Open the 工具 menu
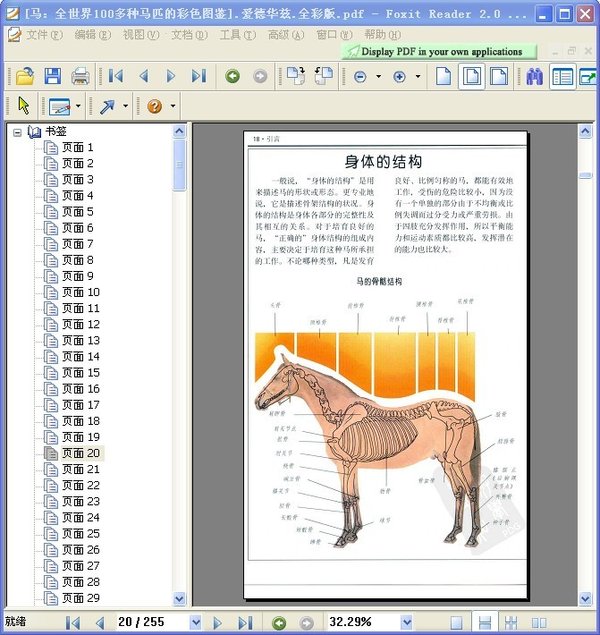Viewport: 600px width, 635px height. click(x=238, y=35)
